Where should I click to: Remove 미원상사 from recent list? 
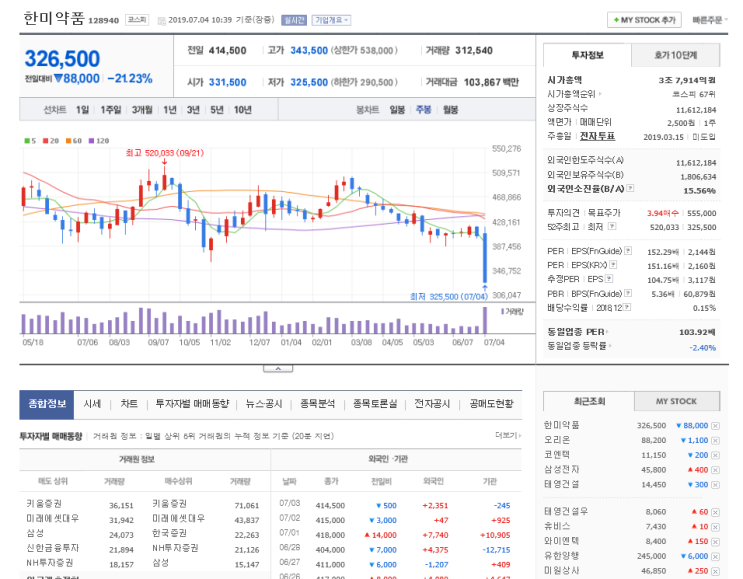(x=716, y=571)
